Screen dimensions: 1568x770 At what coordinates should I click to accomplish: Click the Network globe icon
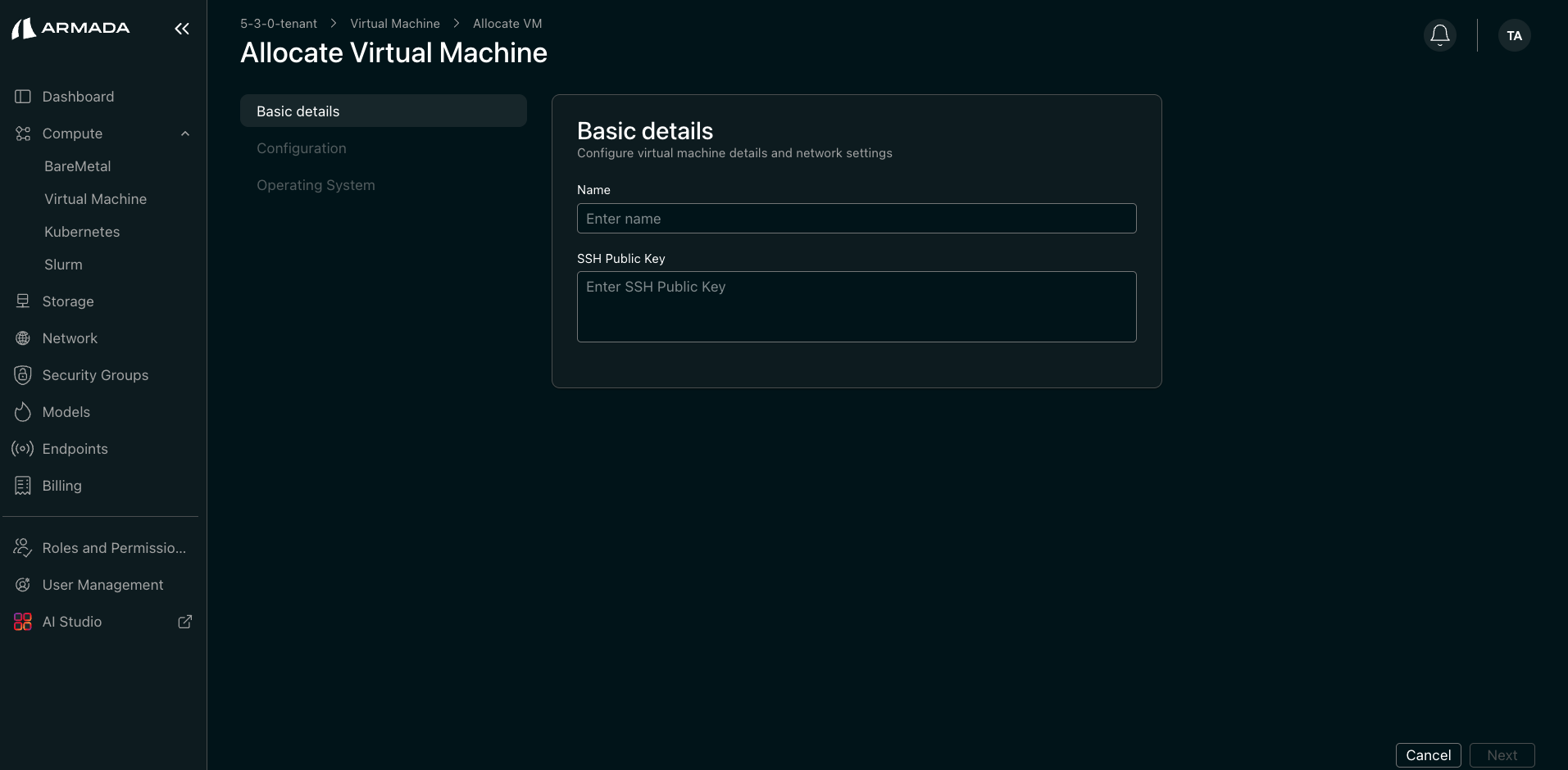(23, 337)
